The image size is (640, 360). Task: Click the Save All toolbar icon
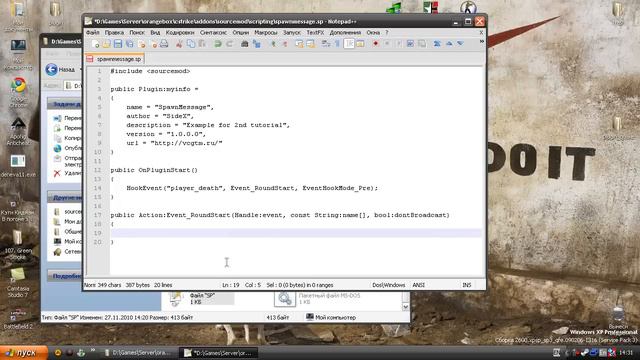(x=130, y=44)
